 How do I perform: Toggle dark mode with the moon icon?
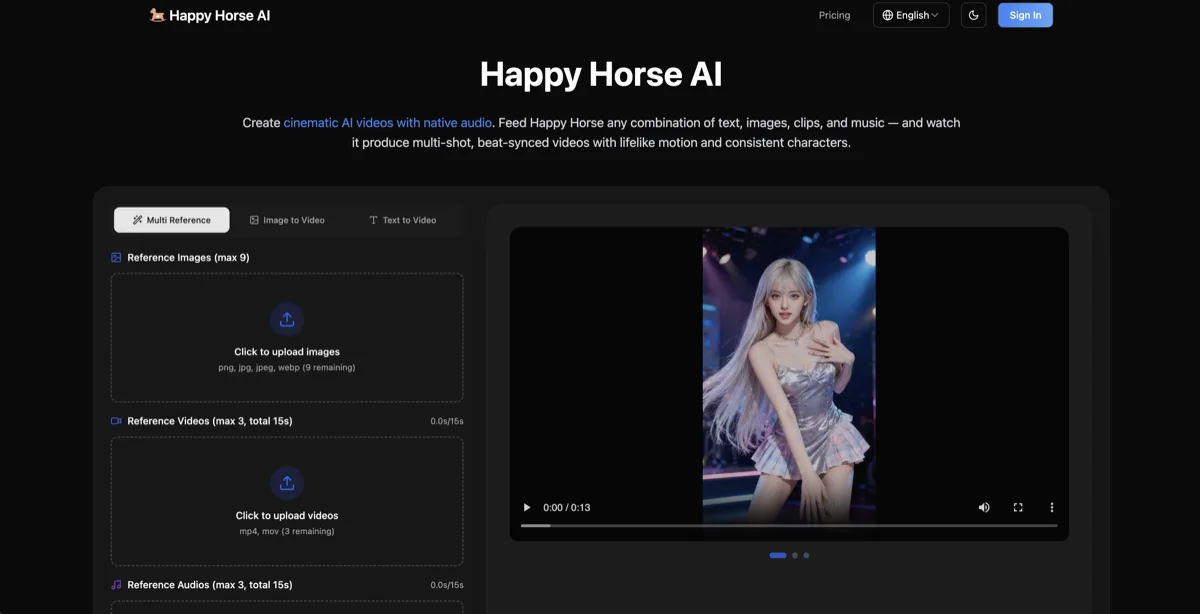(973, 15)
